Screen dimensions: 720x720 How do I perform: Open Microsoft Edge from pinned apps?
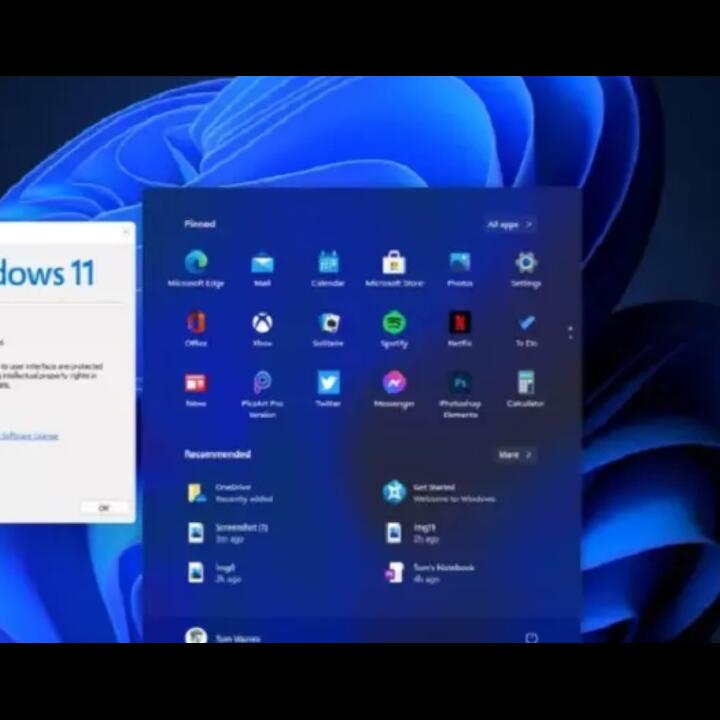196,269
